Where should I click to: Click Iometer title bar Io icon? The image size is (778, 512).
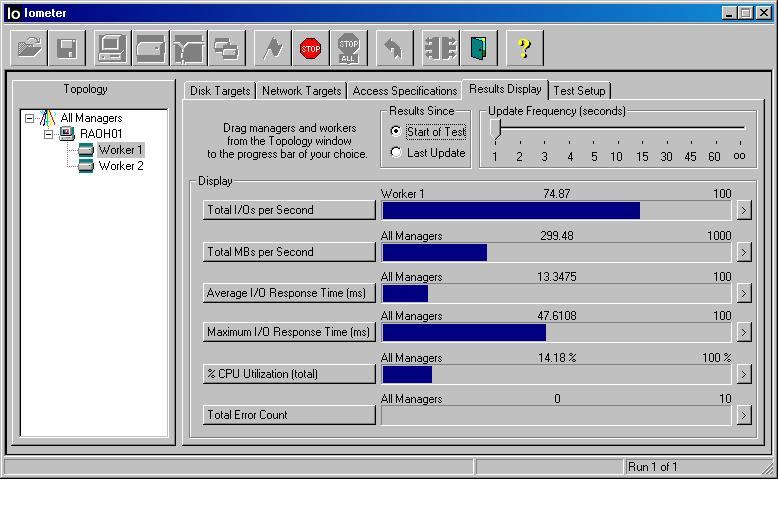[x=14, y=13]
